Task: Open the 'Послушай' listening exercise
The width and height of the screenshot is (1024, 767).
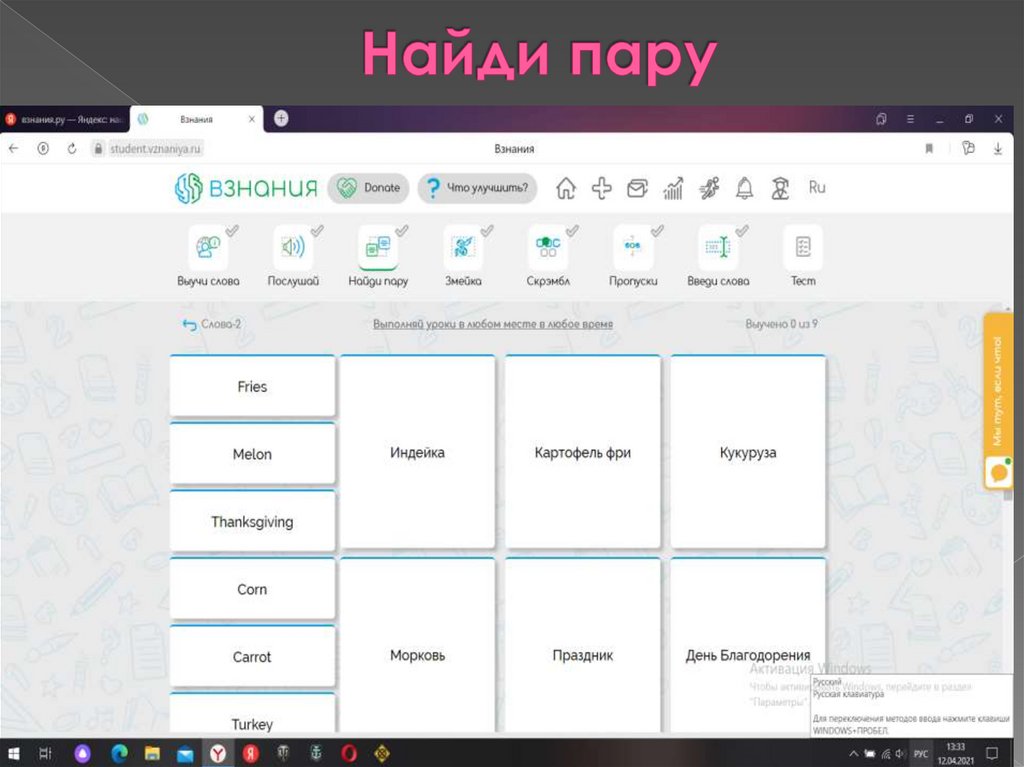Action: tap(293, 257)
